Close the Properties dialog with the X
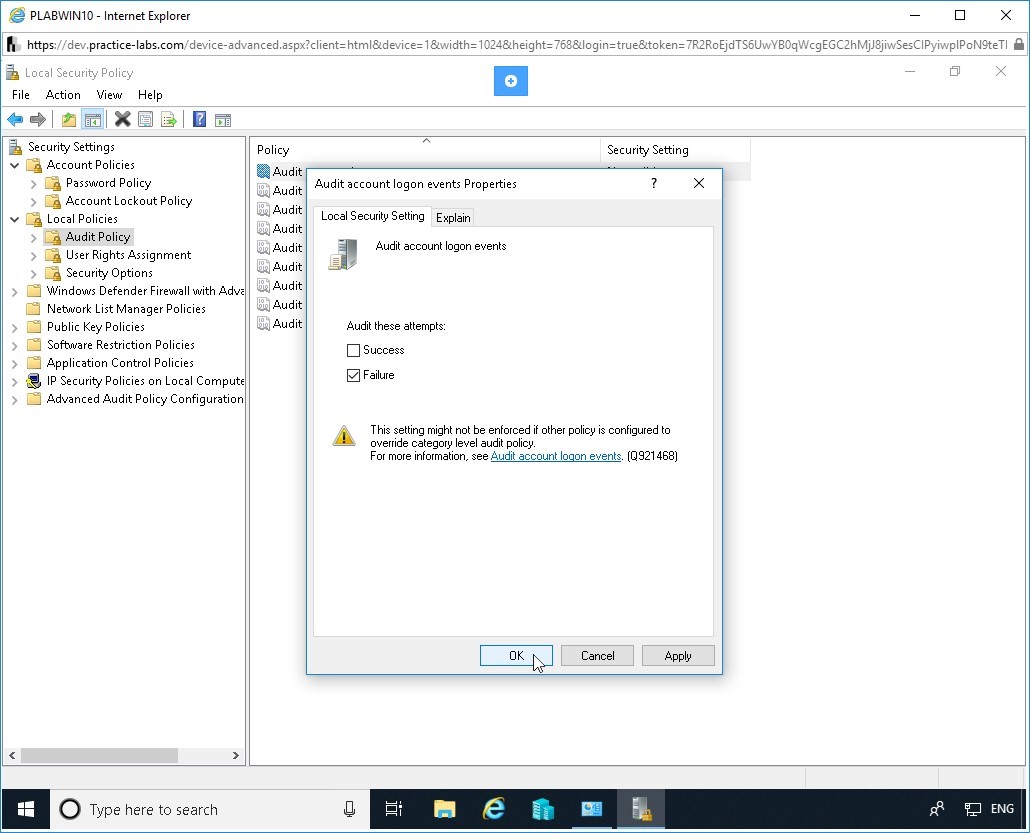 (x=699, y=183)
